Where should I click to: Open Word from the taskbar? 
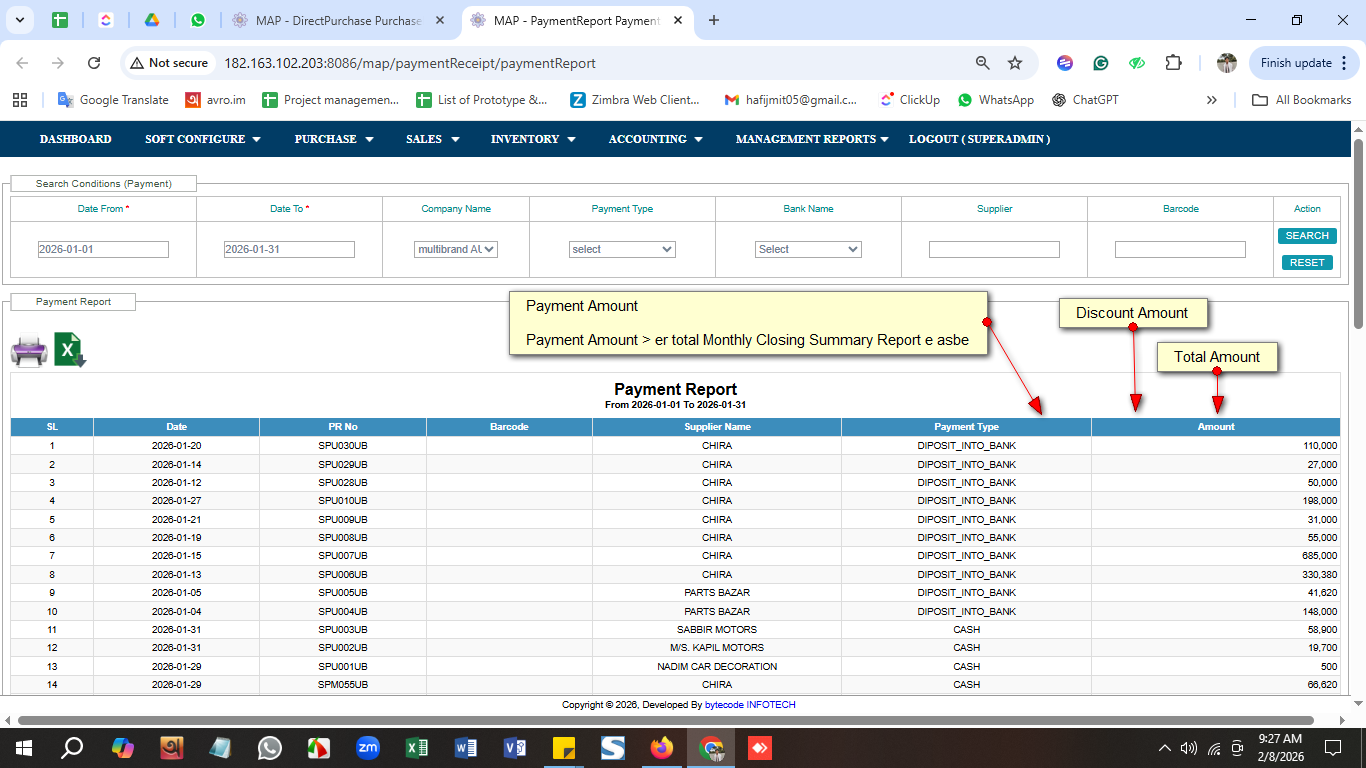(466, 747)
